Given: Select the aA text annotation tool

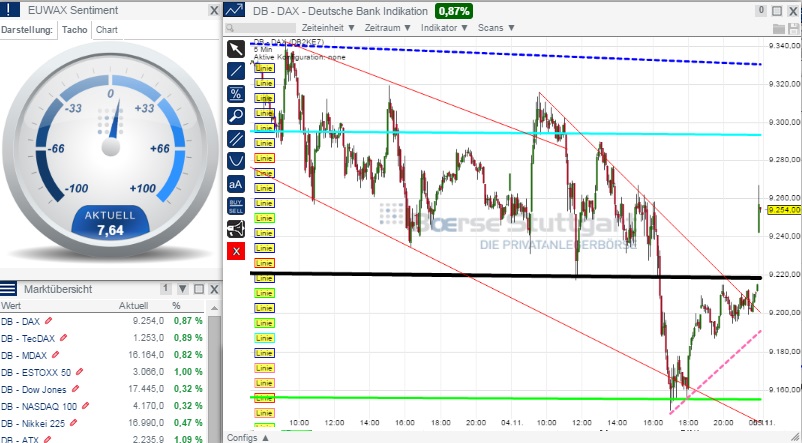Looking at the screenshot, I should pos(236,184).
